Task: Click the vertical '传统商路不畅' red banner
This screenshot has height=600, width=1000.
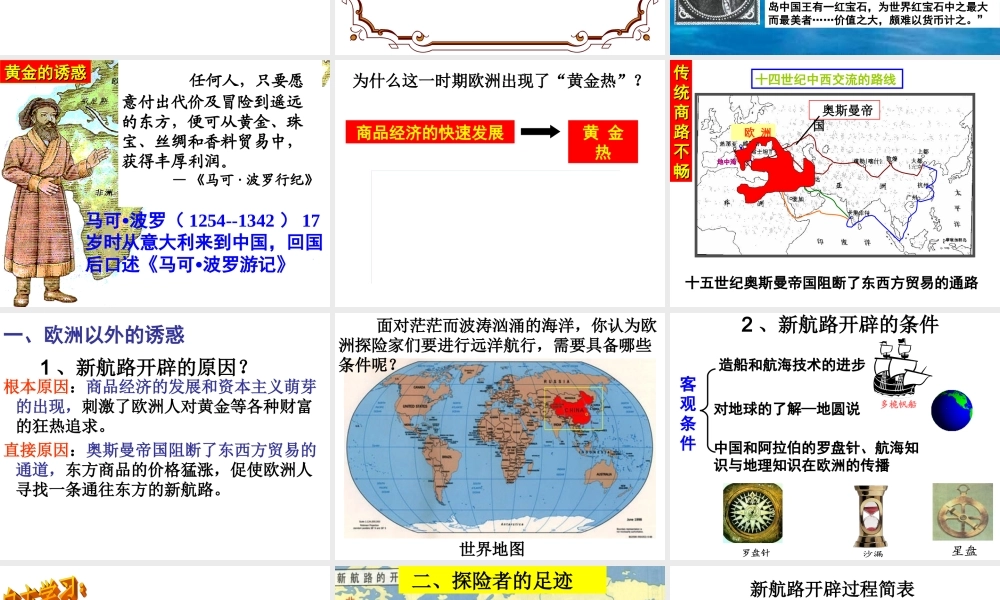Action: tap(681, 121)
